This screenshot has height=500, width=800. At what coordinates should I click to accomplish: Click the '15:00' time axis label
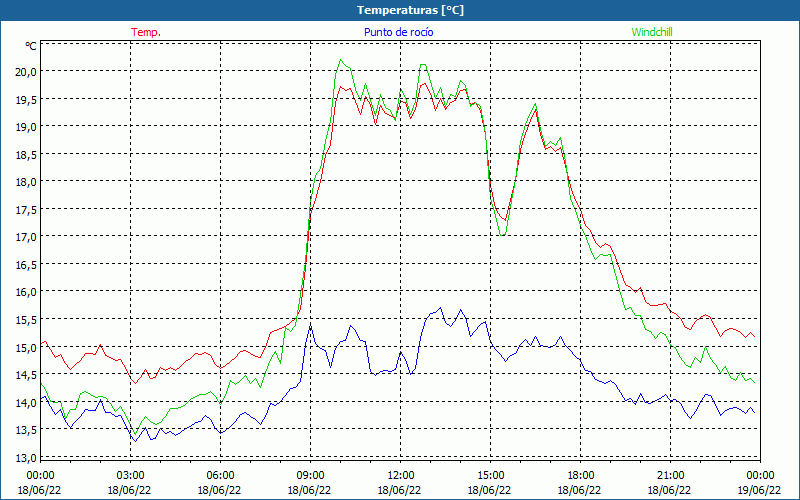(x=491, y=476)
